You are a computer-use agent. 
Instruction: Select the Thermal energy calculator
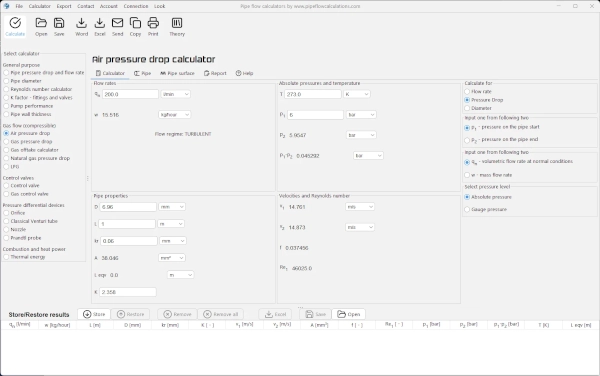(24, 257)
